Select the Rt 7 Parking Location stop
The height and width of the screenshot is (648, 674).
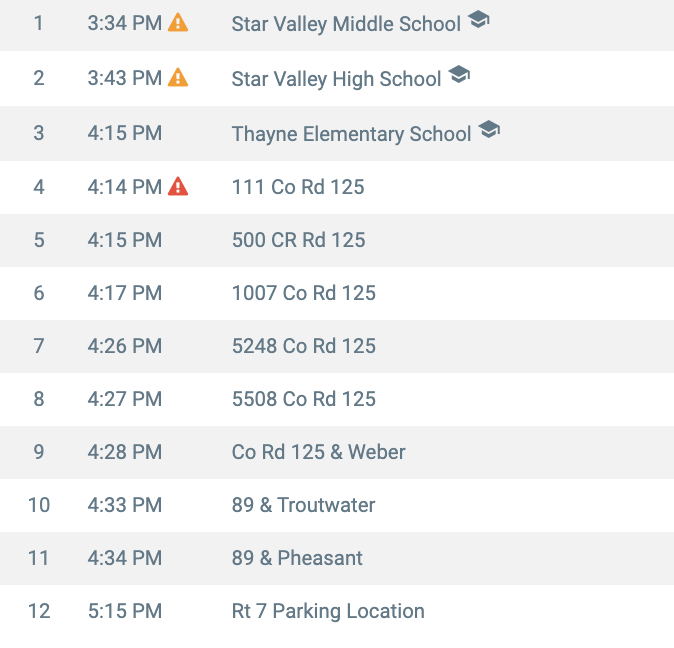tap(328, 611)
